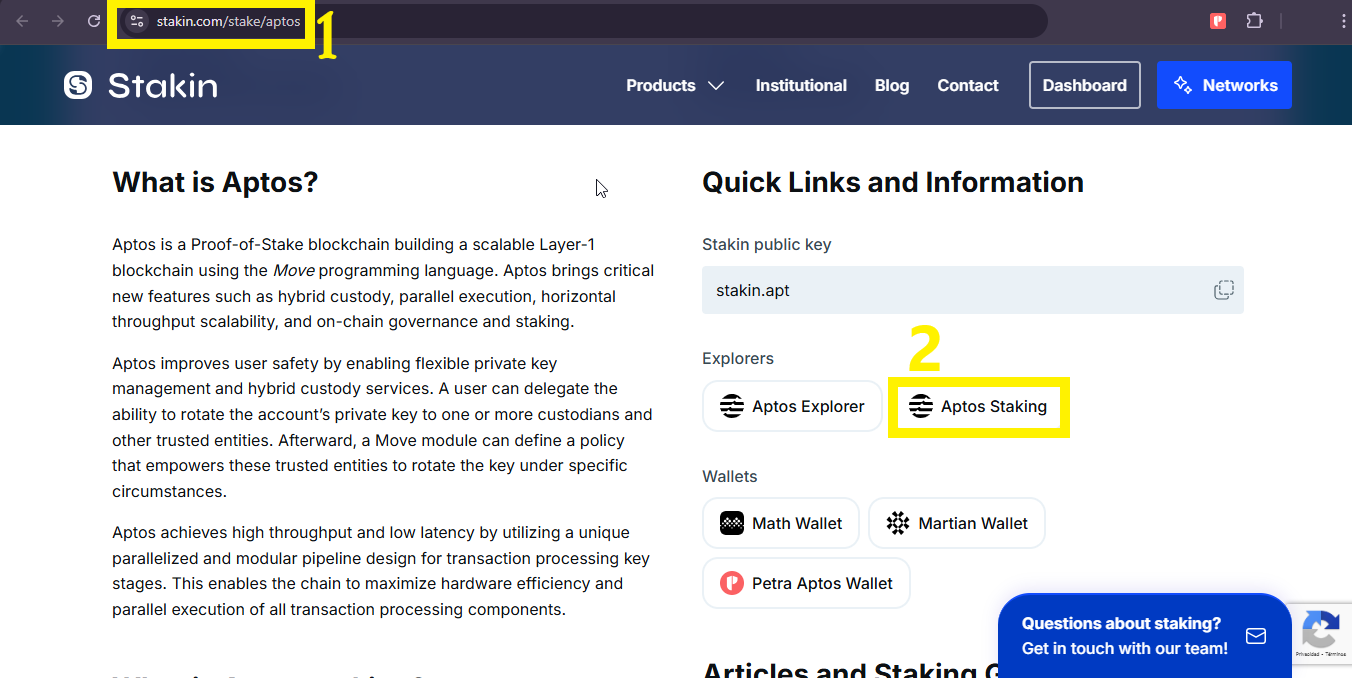Click the Wallets label
Viewport: 1352px width, 678px height.
(x=730, y=476)
